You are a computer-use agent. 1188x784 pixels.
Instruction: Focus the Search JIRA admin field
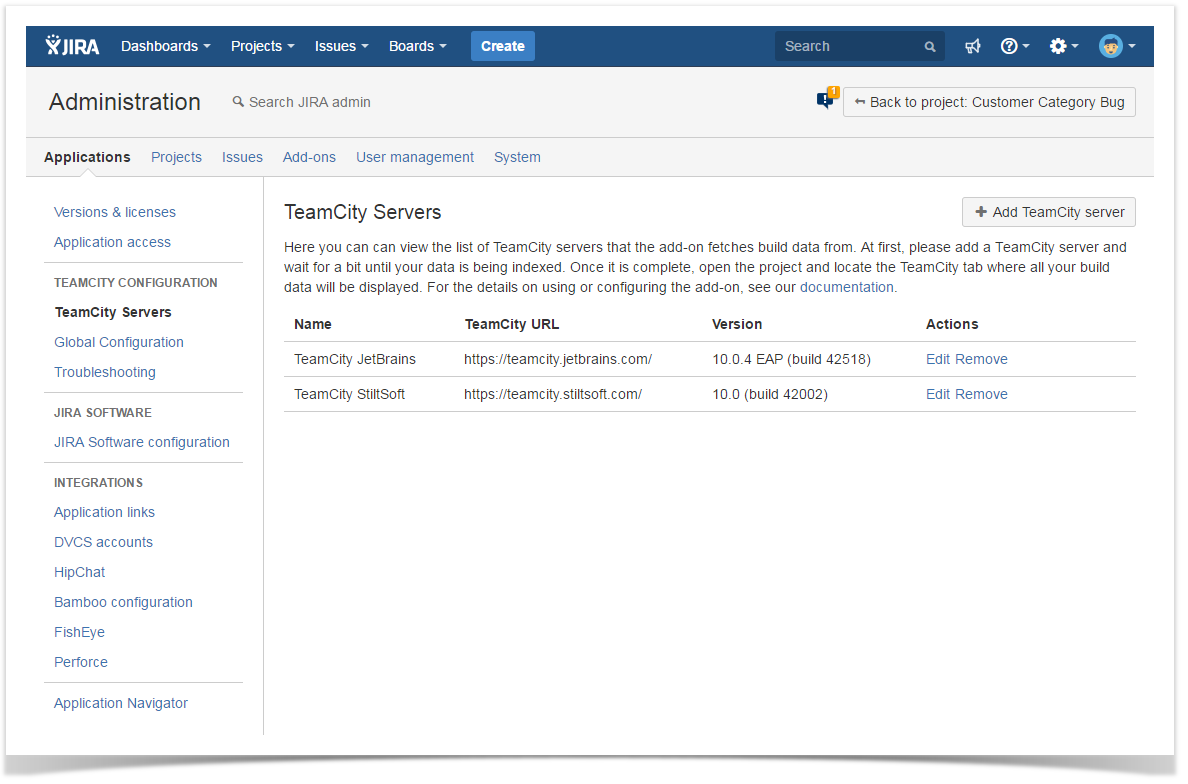[309, 102]
